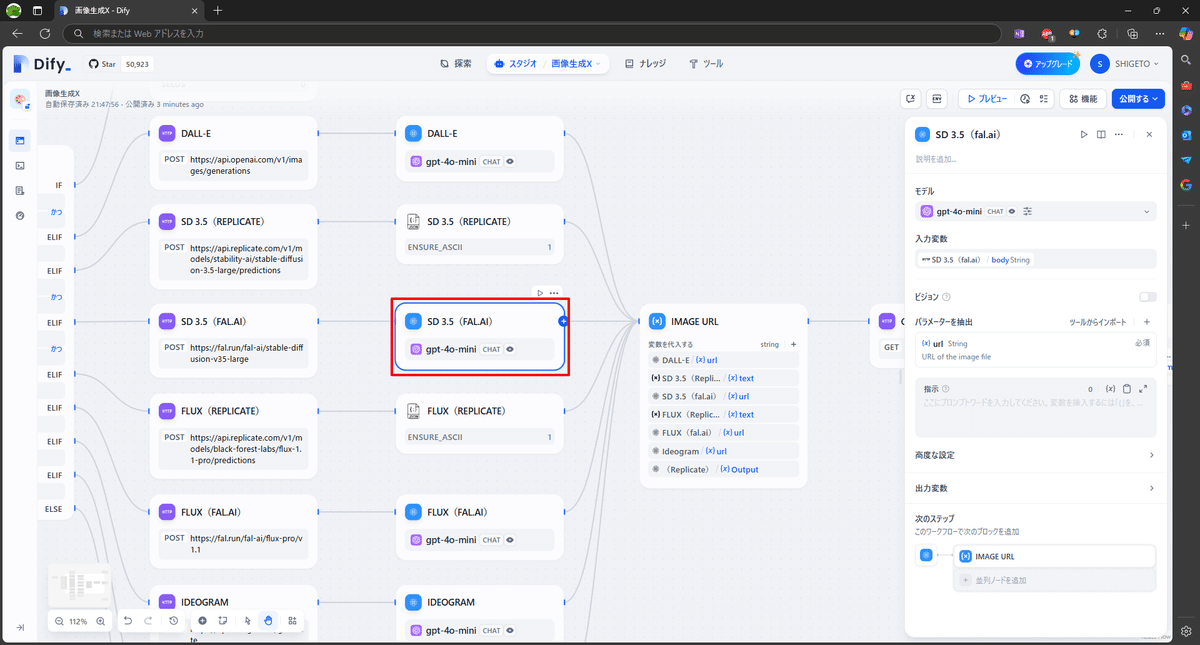Click the browser address bar
The image size is (1200, 645).
click(x=533, y=33)
